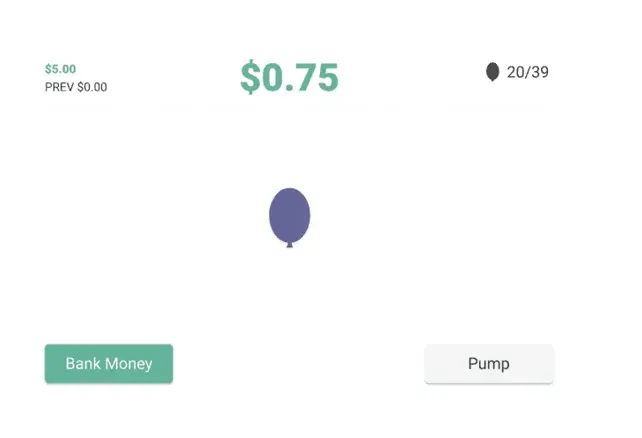
Task: Click the dollar sign of $0.75
Action: [250, 77]
